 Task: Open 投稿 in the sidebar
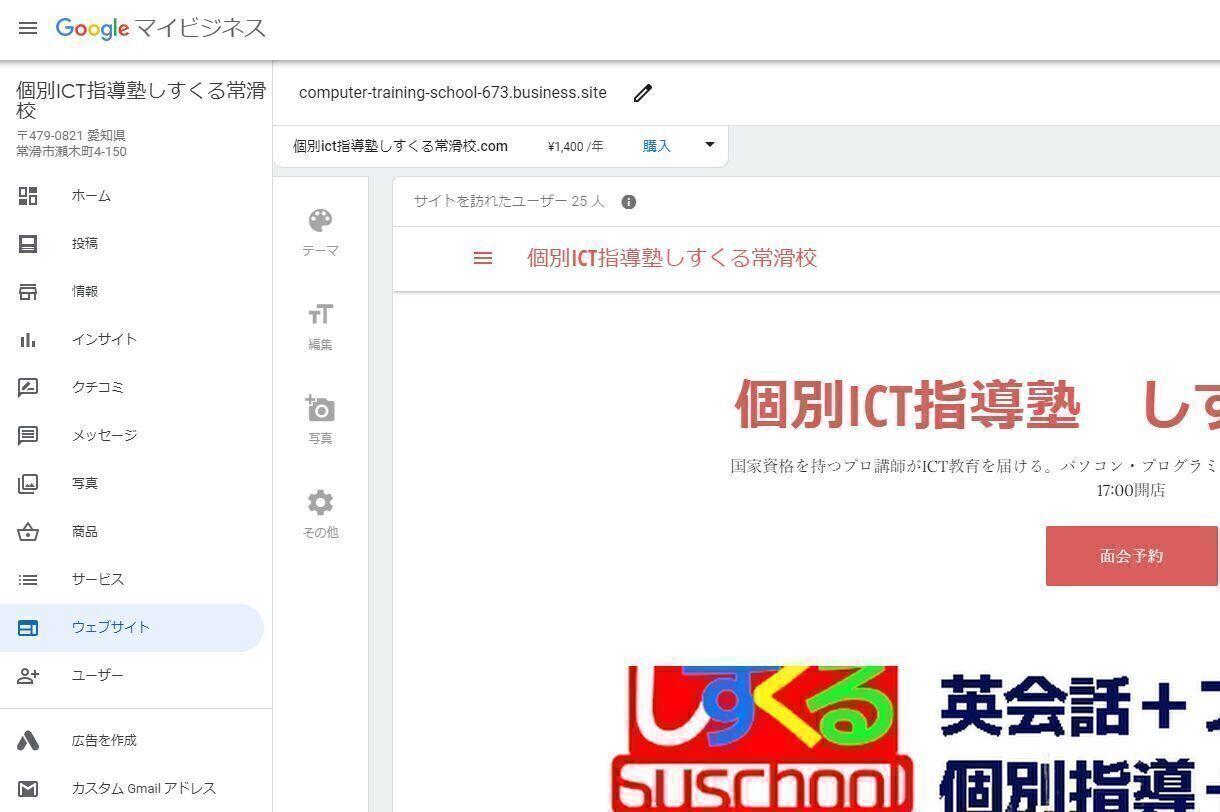[84, 244]
